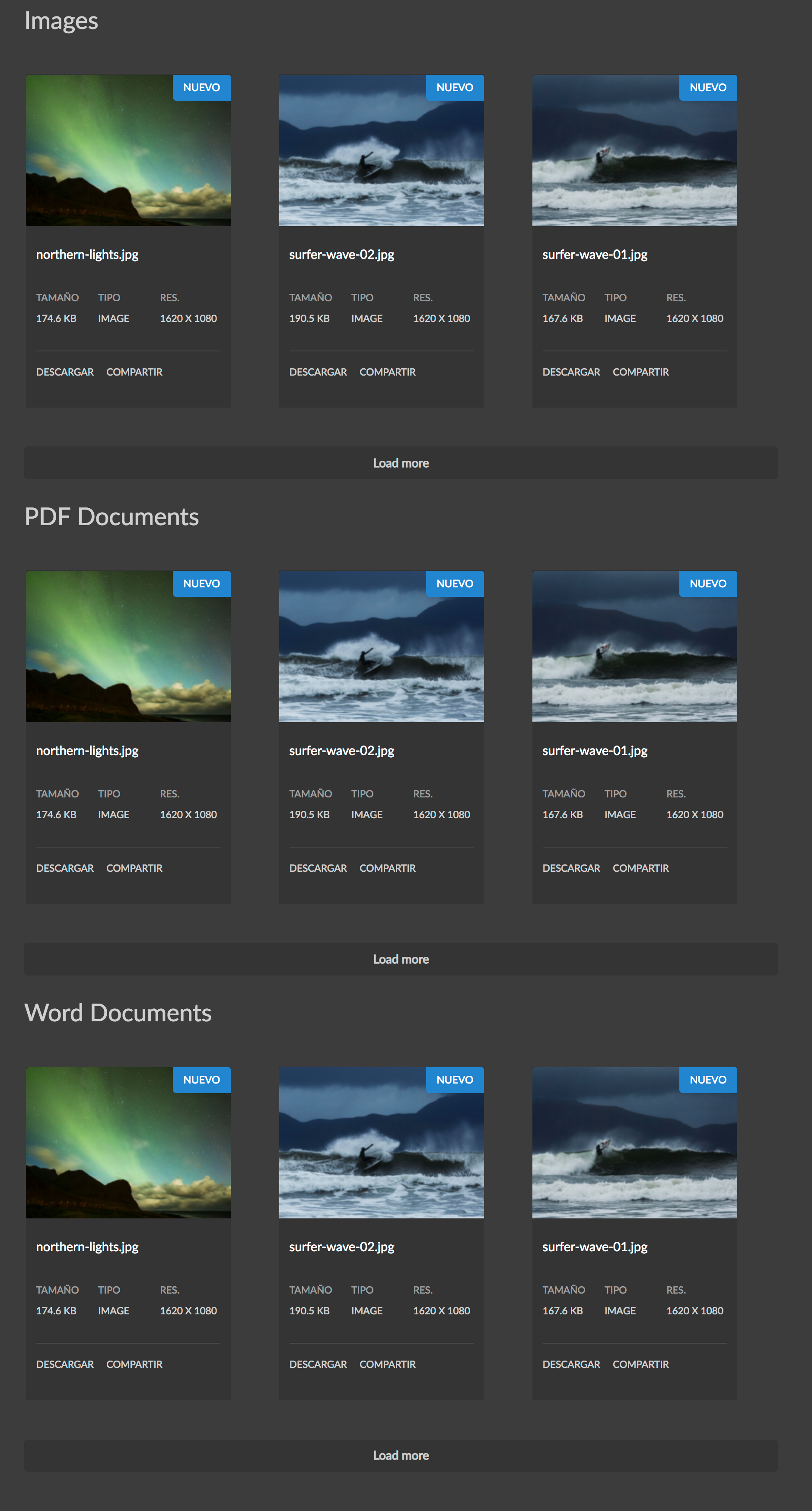Viewport: 812px width, 1511px height.
Task: Open the northern-lights.jpg thumbnail in Images
Action: [x=128, y=150]
